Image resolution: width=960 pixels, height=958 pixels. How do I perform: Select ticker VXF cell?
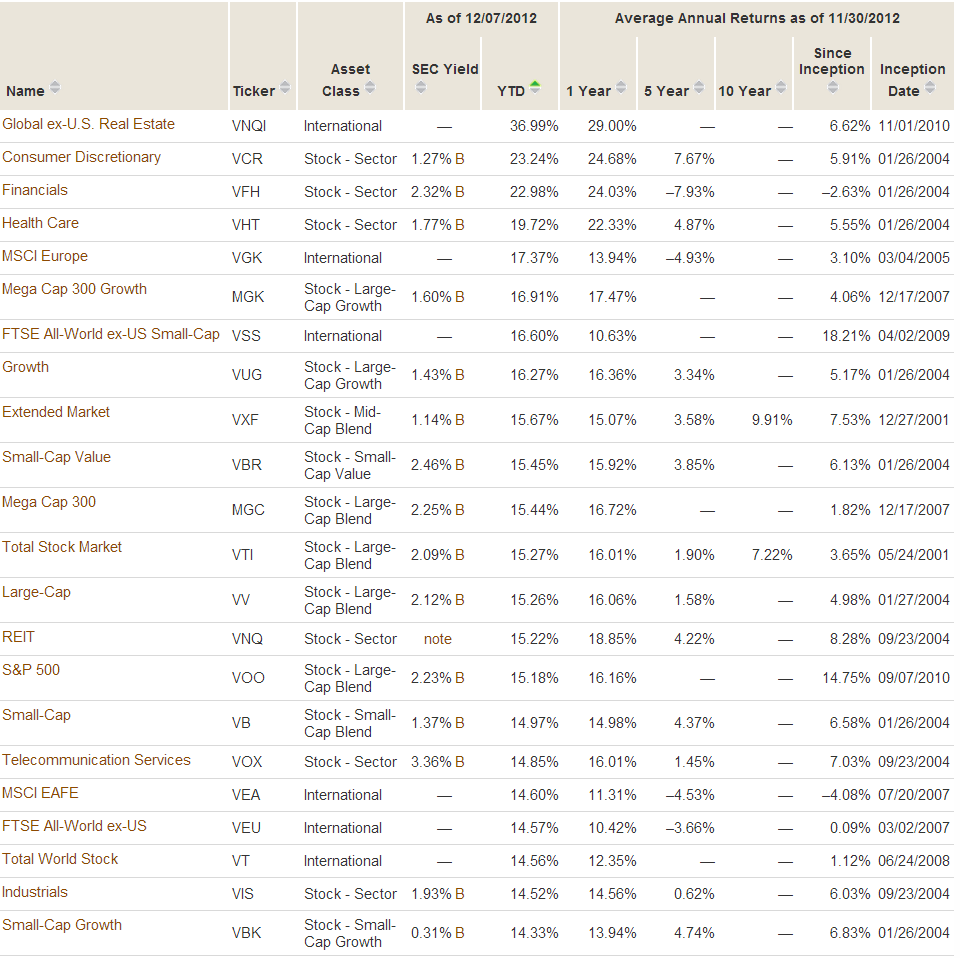(x=246, y=420)
